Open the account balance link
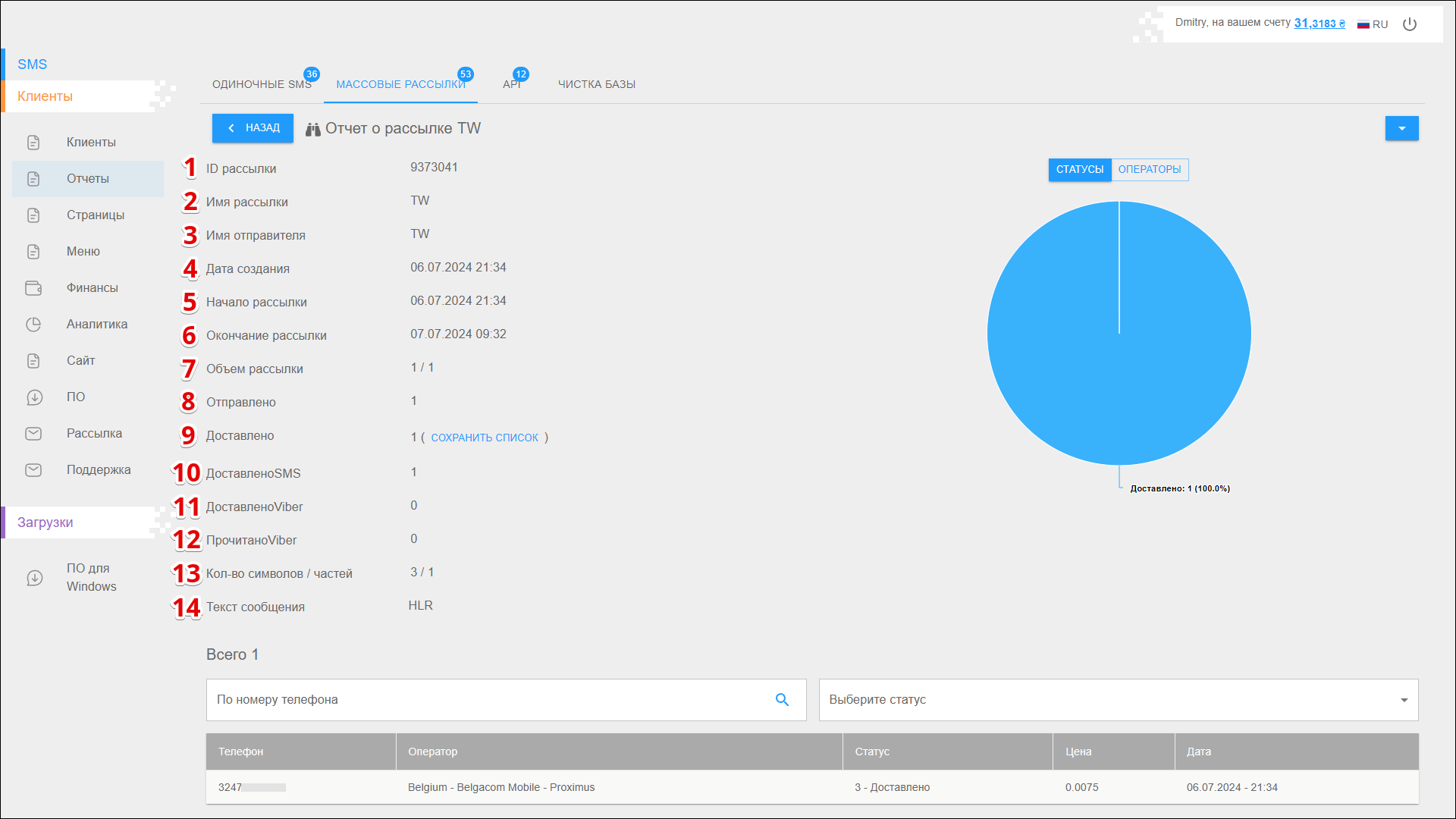Screen dimensions: 1456x819 [x=1319, y=24]
